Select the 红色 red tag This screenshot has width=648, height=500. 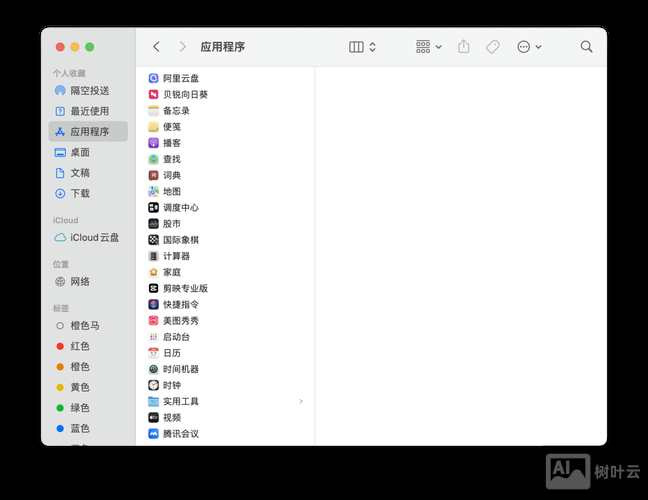click(x=88, y=346)
